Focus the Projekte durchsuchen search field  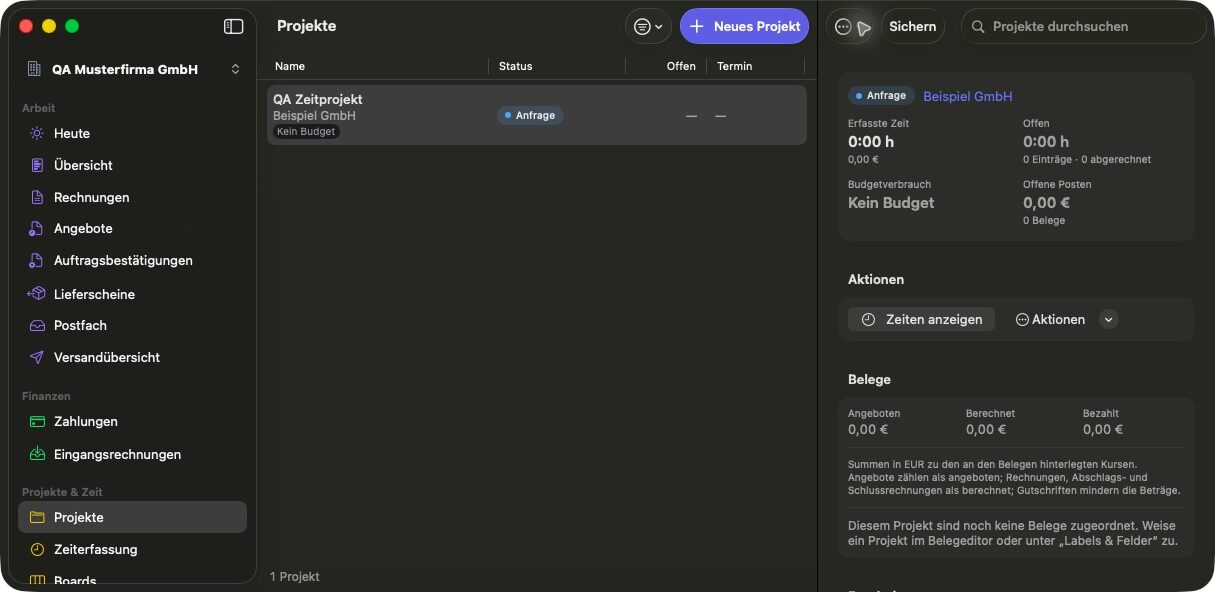click(1084, 26)
